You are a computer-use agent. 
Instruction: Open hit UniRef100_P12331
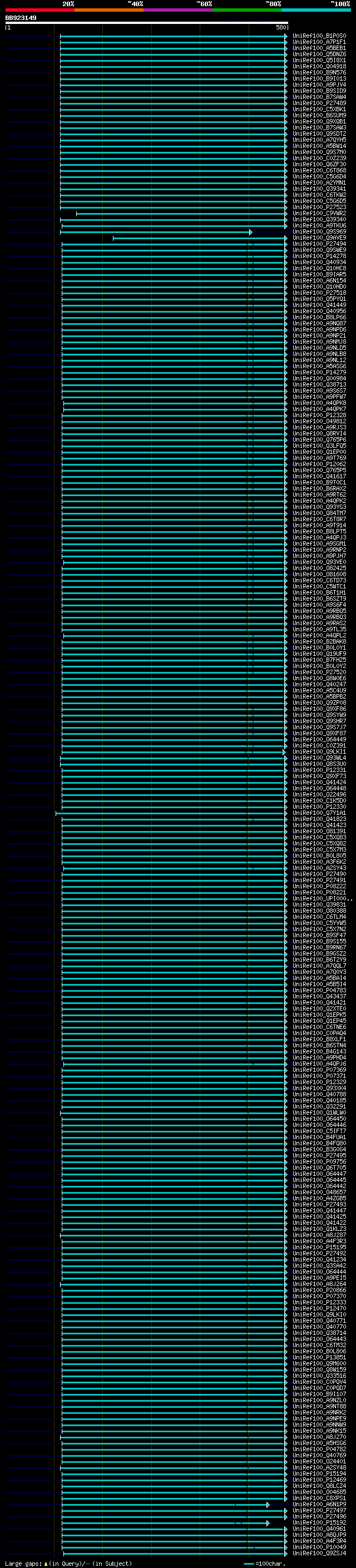pos(319,770)
